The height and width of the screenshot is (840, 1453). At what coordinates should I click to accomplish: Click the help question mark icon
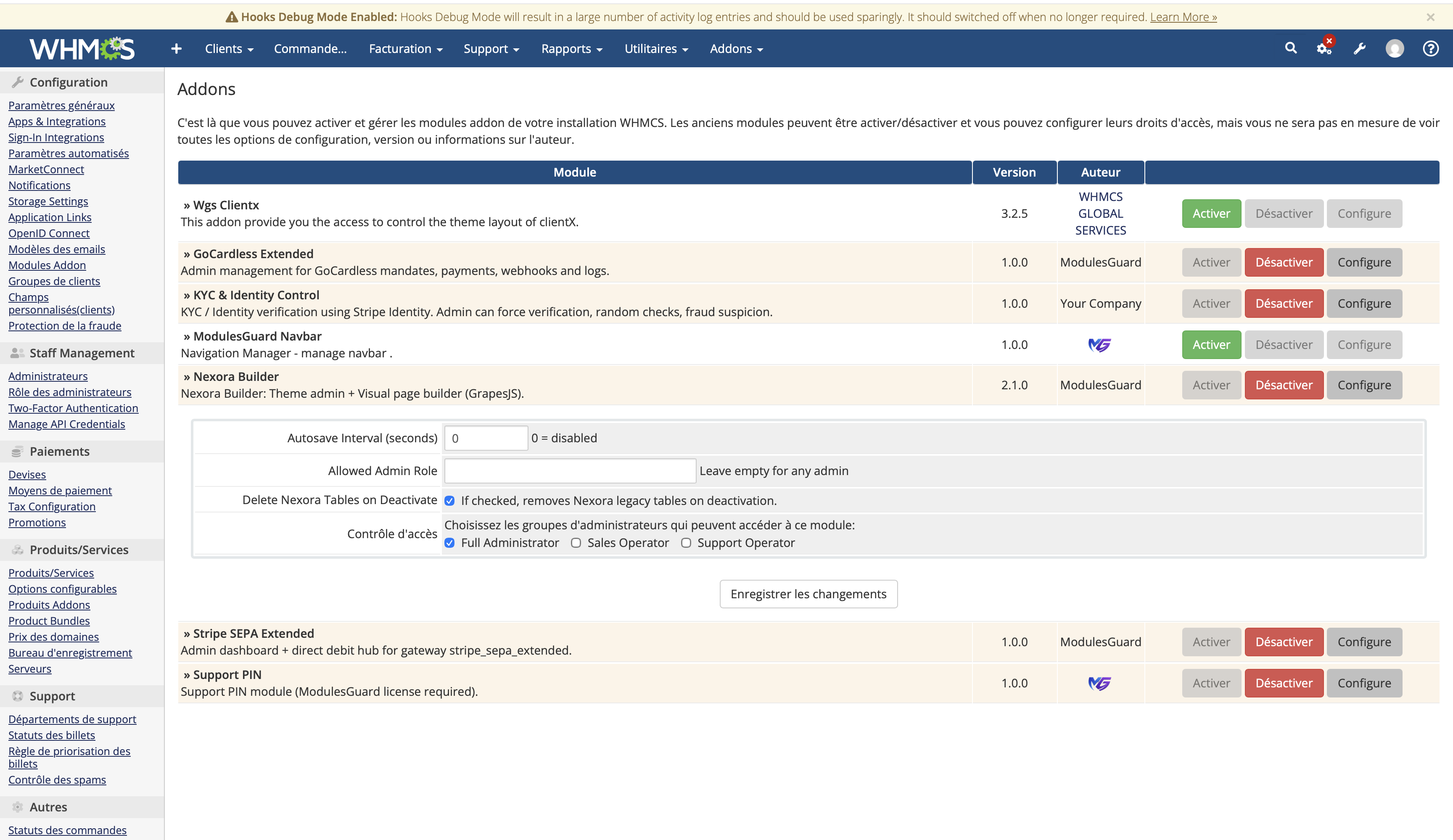click(x=1430, y=49)
